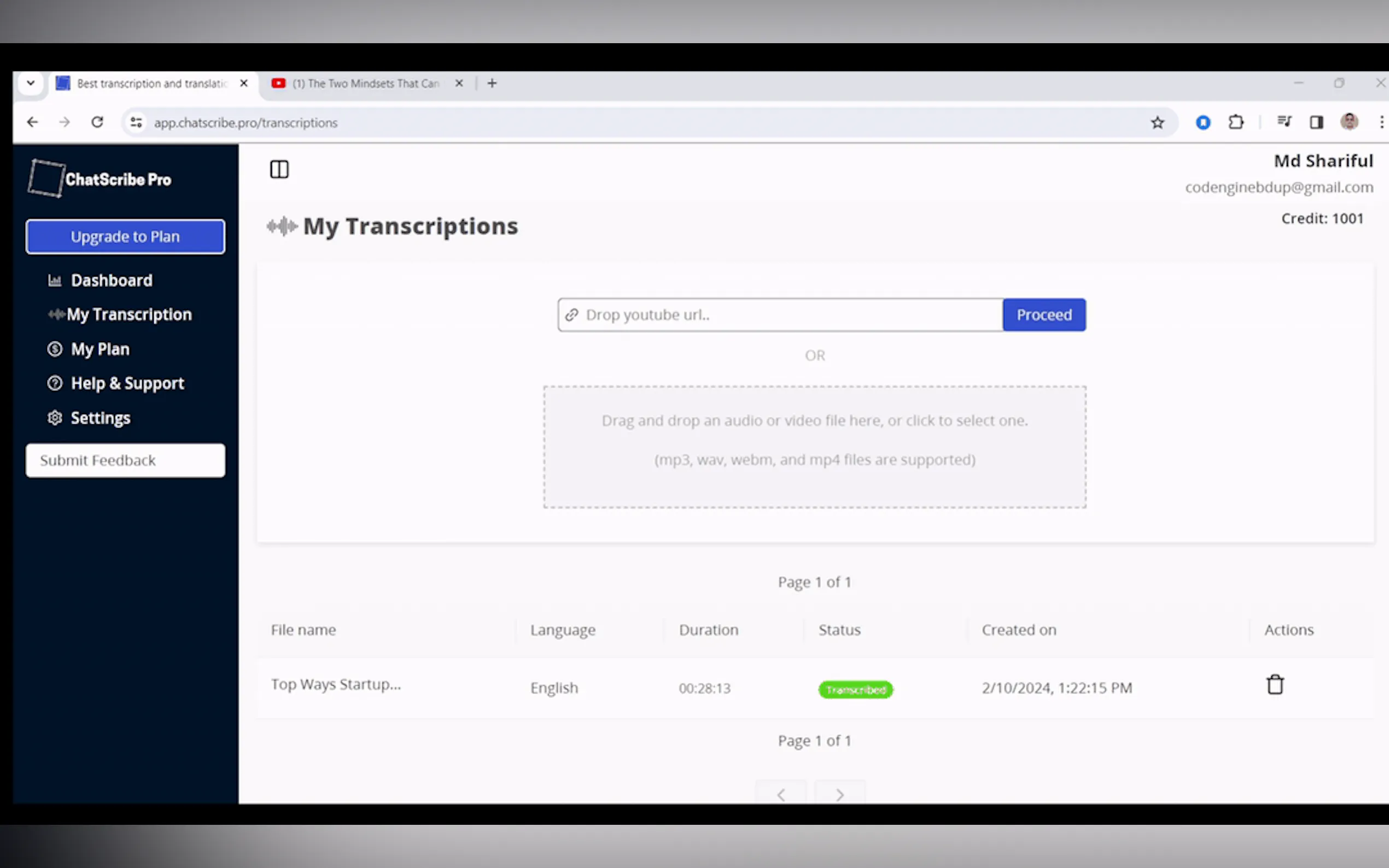
Task: Switch to the YouTube Two Mindsets tab
Action: tap(365, 84)
